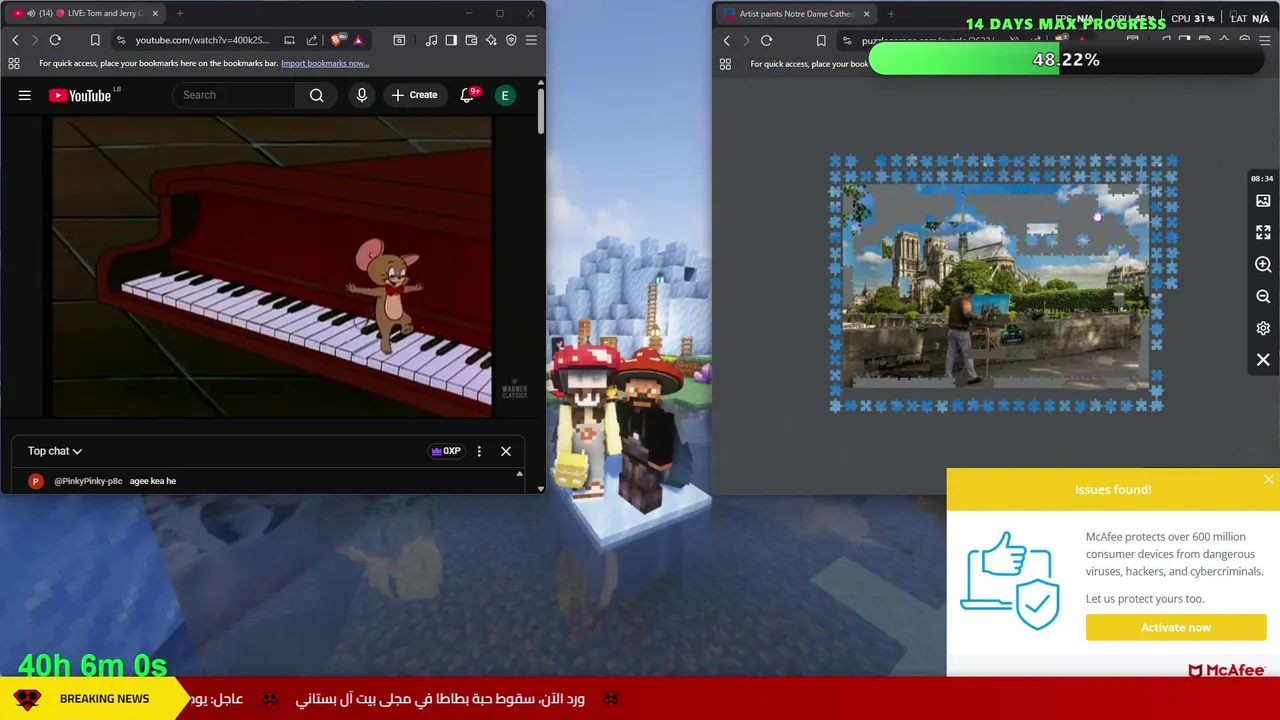Image resolution: width=1280 pixels, height=720 pixels.
Task: Close the Tom and Jerry tab
Action: pyautogui.click(x=153, y=13)
